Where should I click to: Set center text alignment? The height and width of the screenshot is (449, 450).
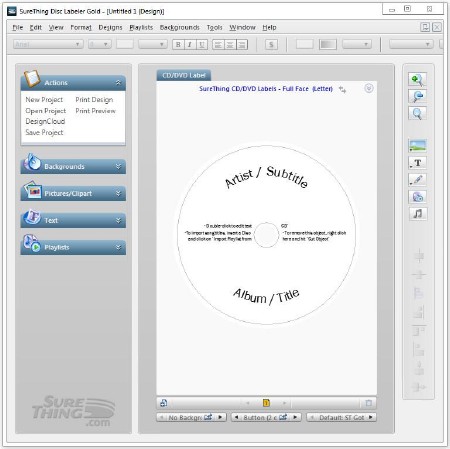230,44
